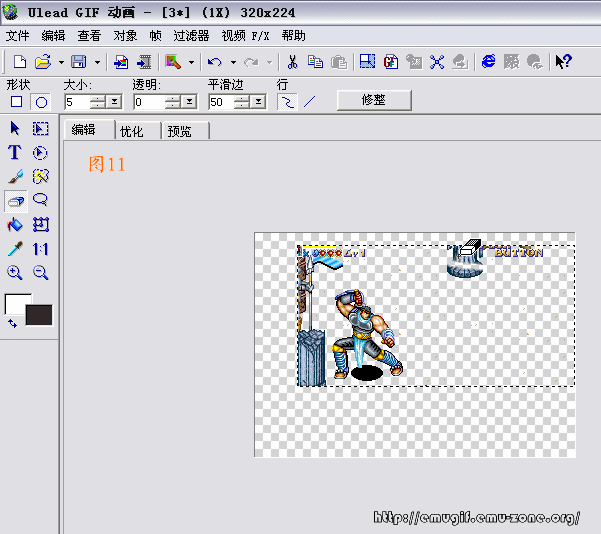Open dropdown arrow next to wizard icon
This screenshot has width=601, height=534.
(191, 62)
